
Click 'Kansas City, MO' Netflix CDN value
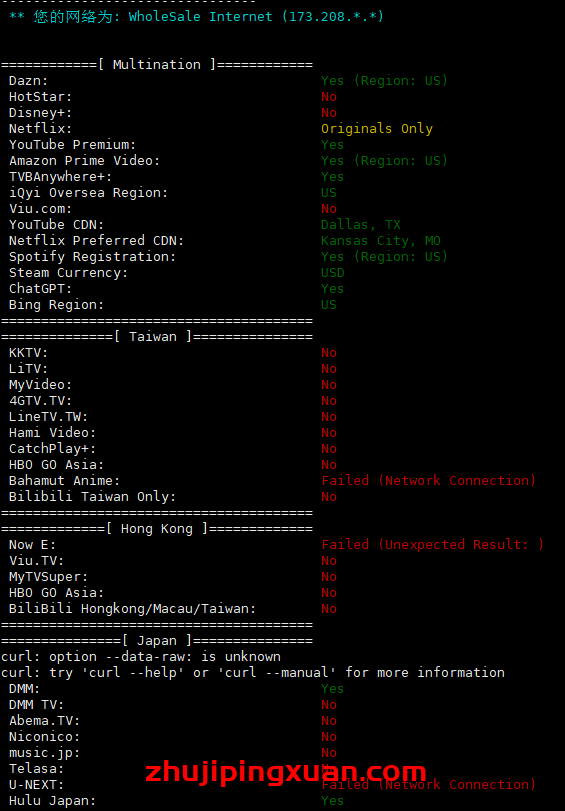(x=380, y=241)
